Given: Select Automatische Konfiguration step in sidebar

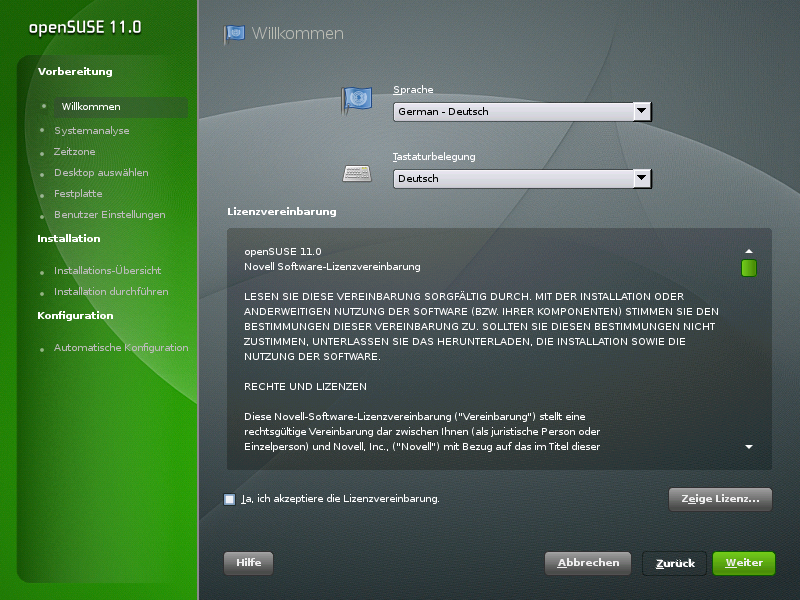Looking at the screenshot, I should pos(121,347).
